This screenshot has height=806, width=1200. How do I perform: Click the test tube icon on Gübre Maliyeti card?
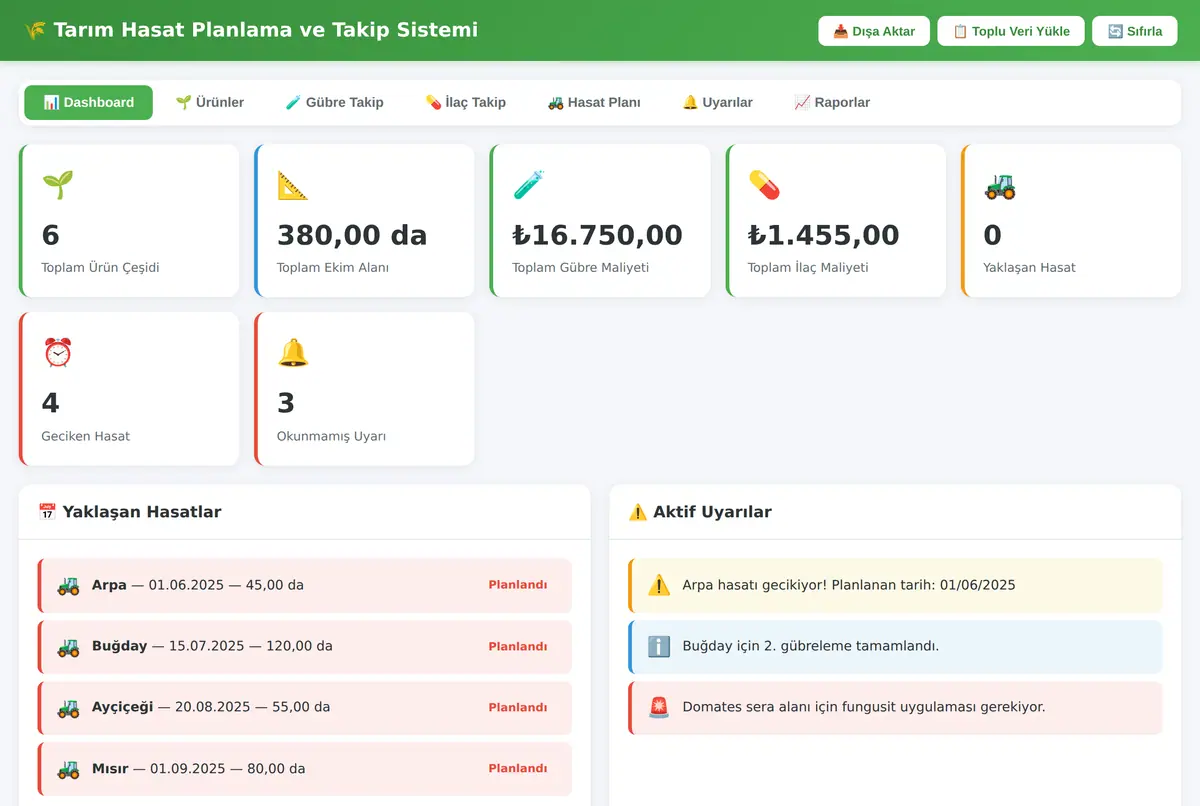[x=529, y=185]
